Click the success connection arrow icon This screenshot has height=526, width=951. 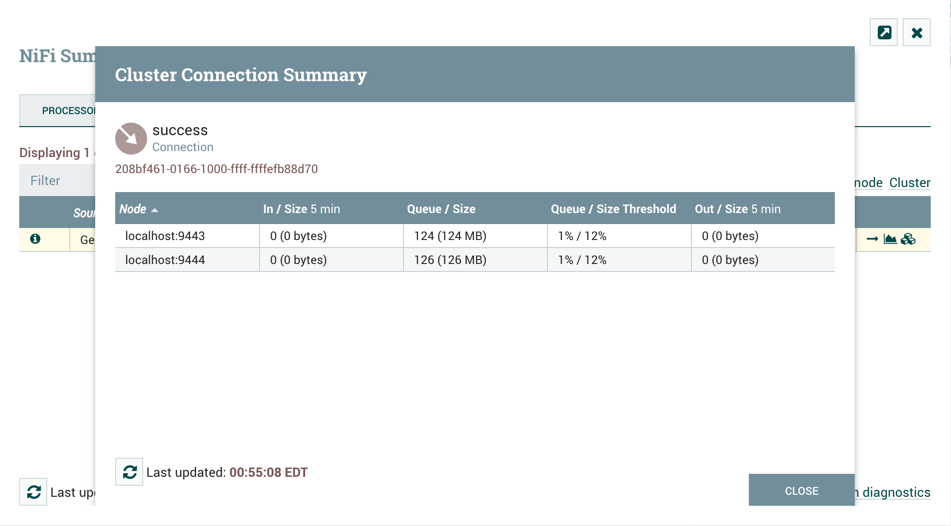pos(131,138)
